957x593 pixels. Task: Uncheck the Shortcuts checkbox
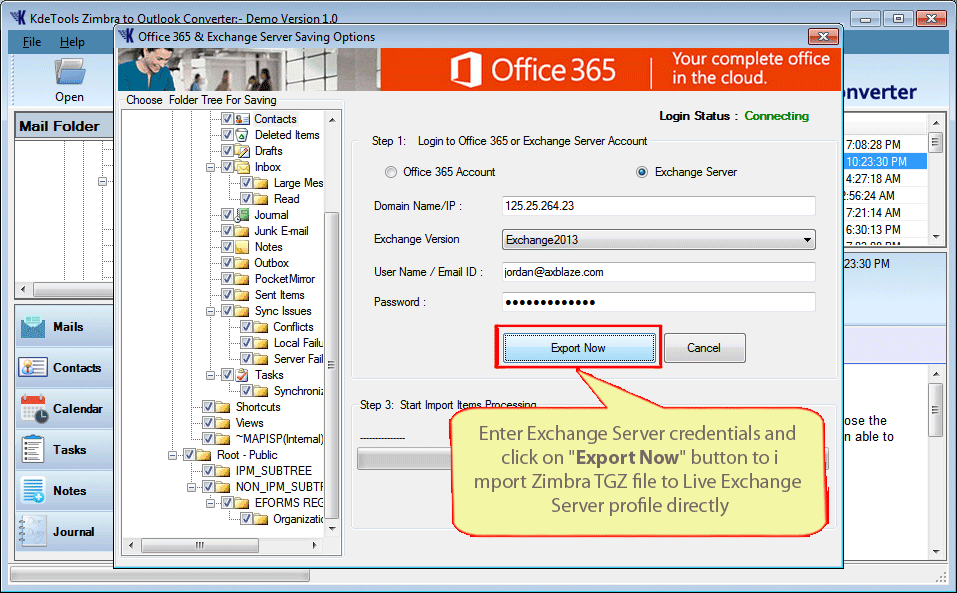coord(208,406)
